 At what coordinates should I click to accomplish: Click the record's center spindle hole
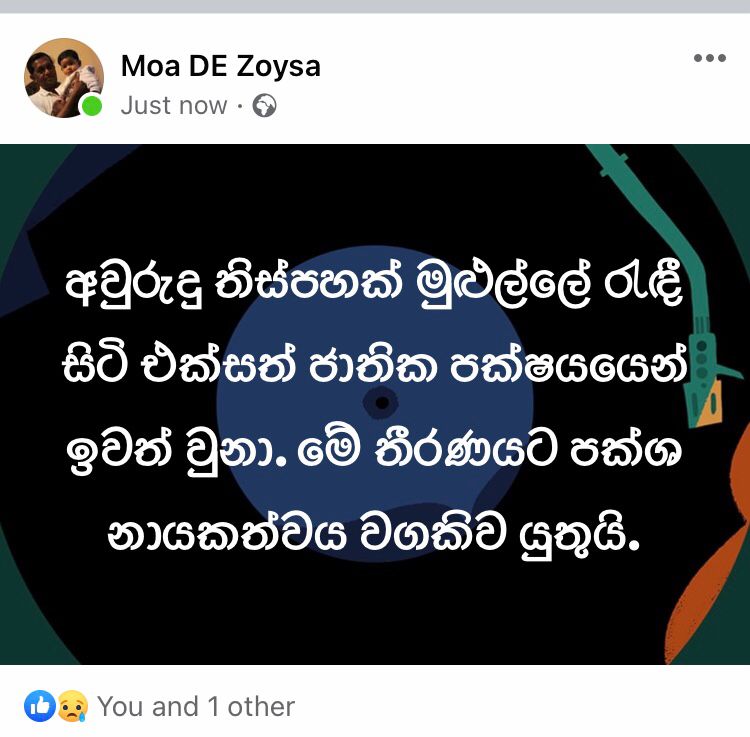pyautogui.click(x=382, y=403)
